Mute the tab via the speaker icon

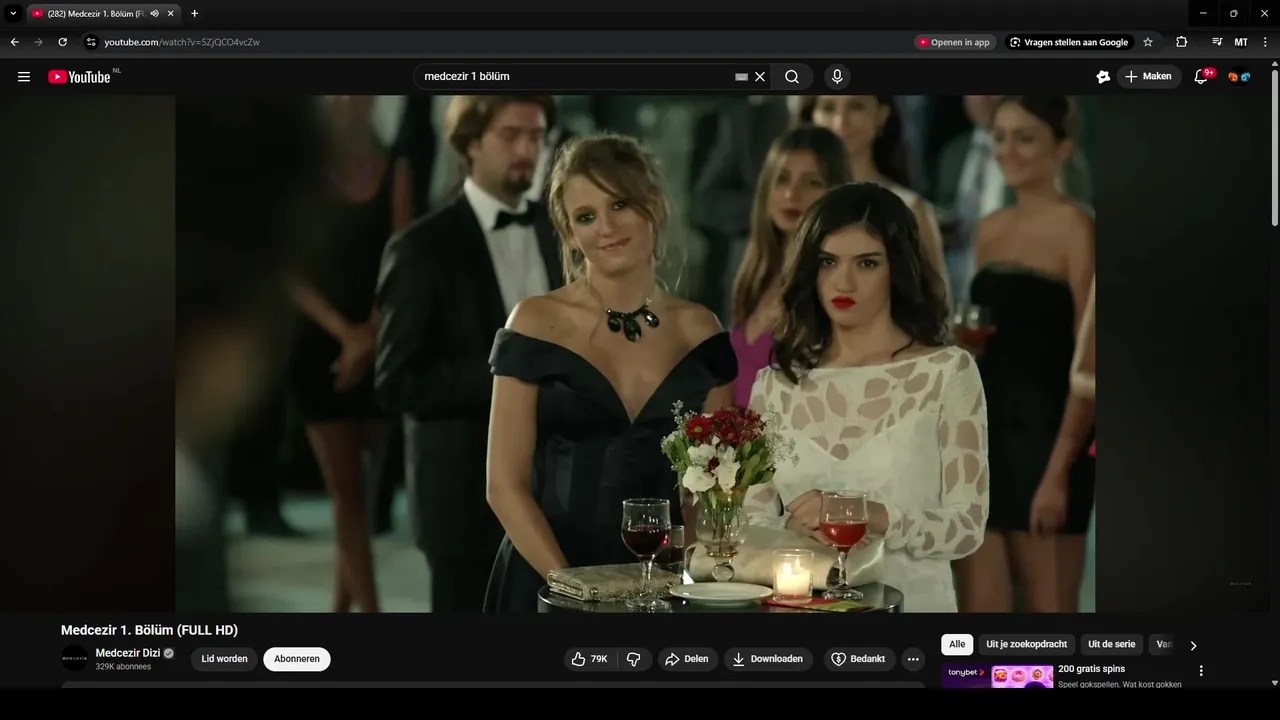[155, 13]
